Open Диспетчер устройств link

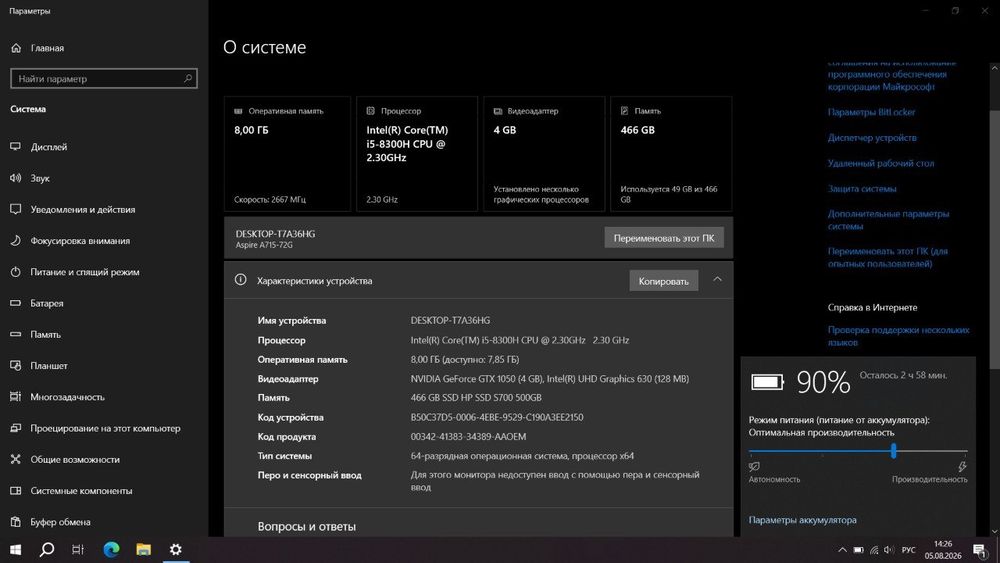click(872, 138)
